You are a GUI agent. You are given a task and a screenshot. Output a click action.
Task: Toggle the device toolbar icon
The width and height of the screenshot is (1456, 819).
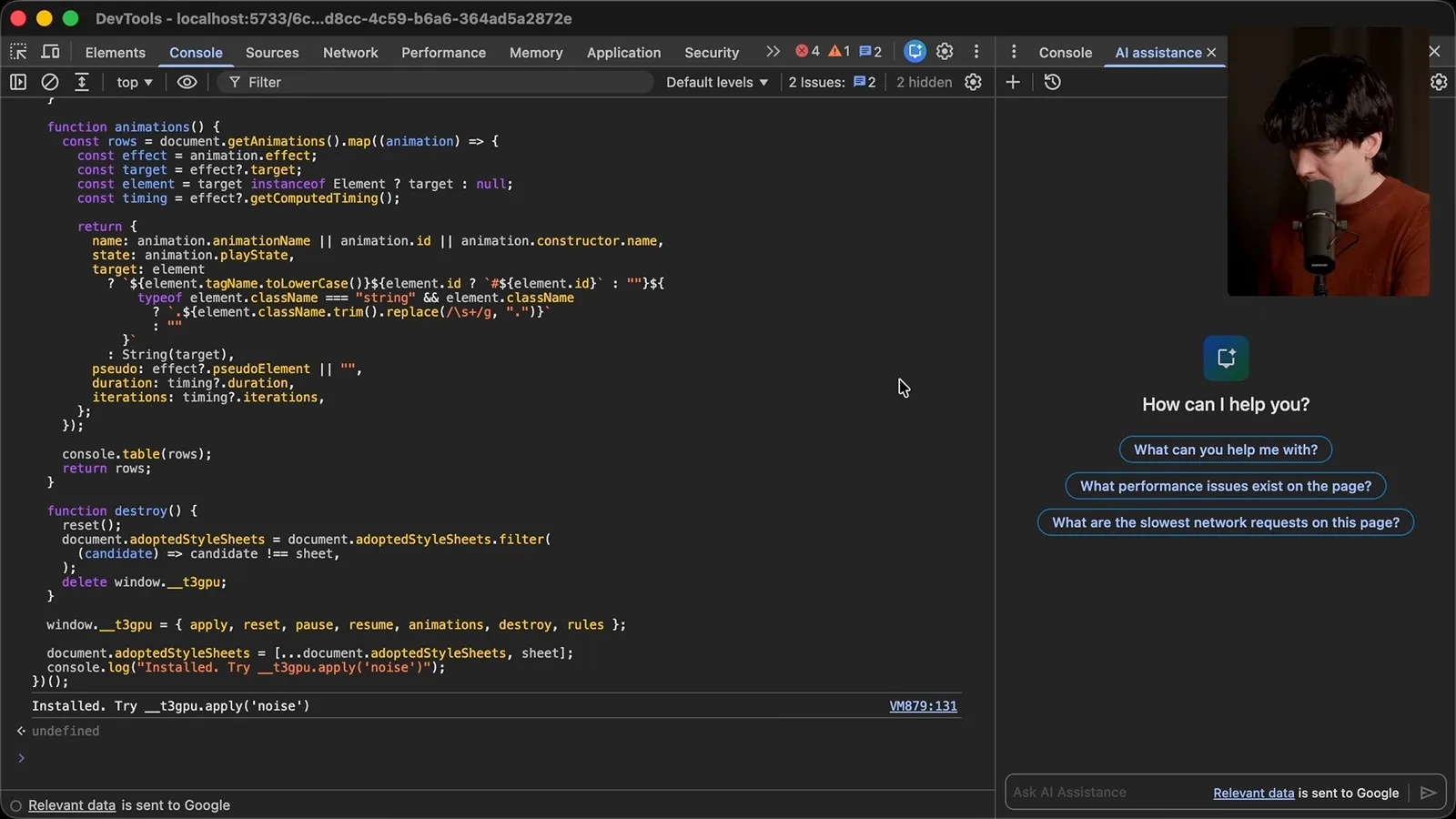[x=51, y=52]
